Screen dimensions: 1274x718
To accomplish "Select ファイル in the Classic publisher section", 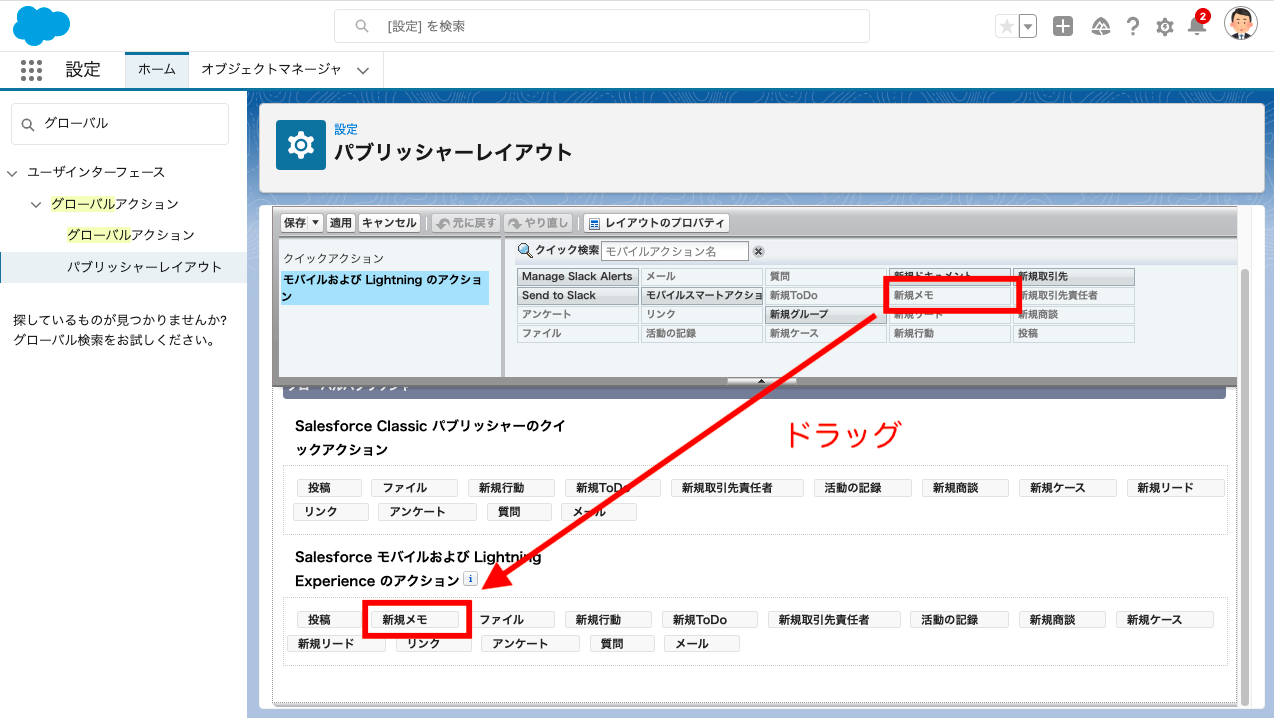I will [x=414, y=488].
